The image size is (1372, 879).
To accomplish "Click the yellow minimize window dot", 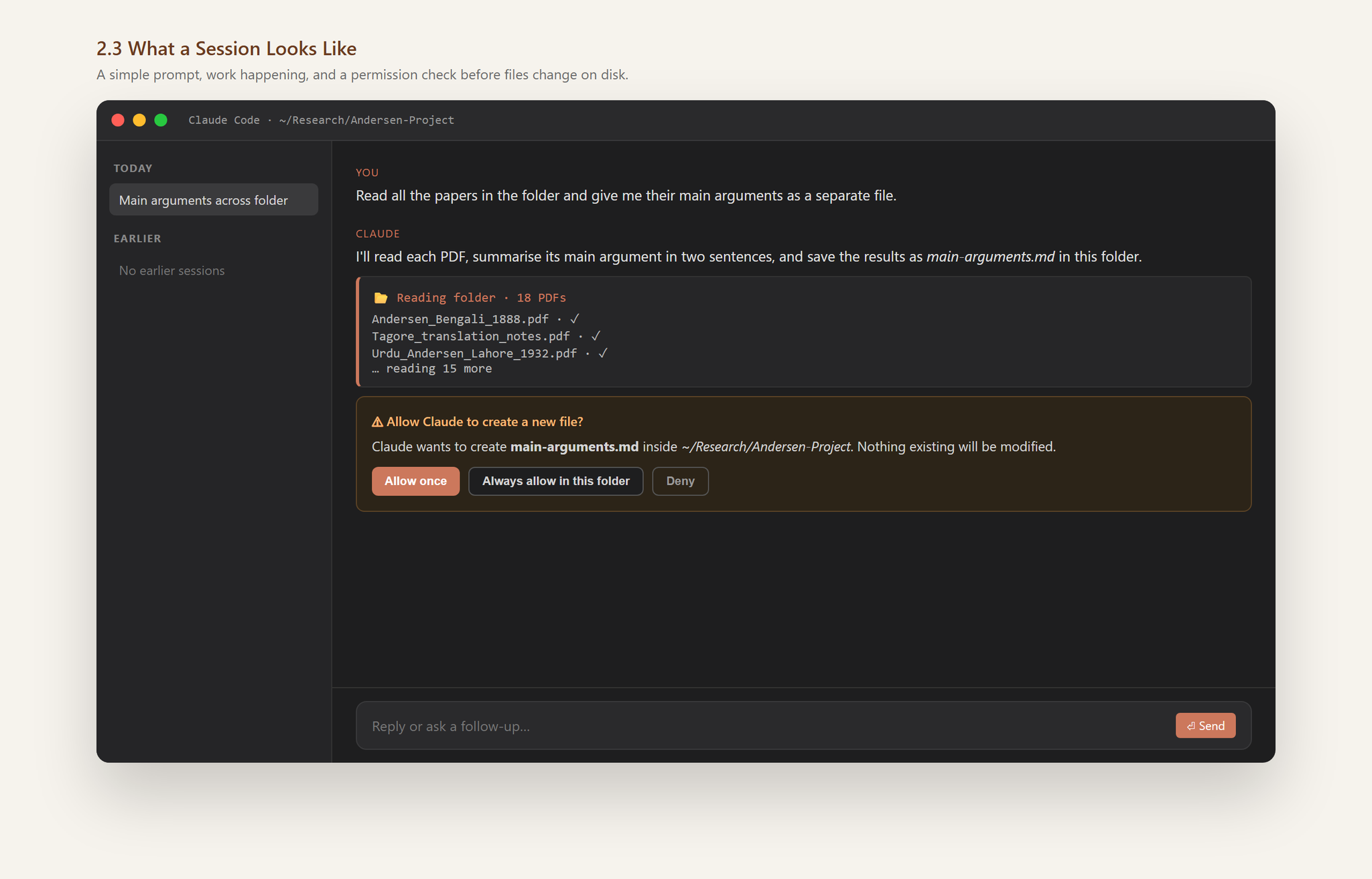I will [x=139, y=120].
